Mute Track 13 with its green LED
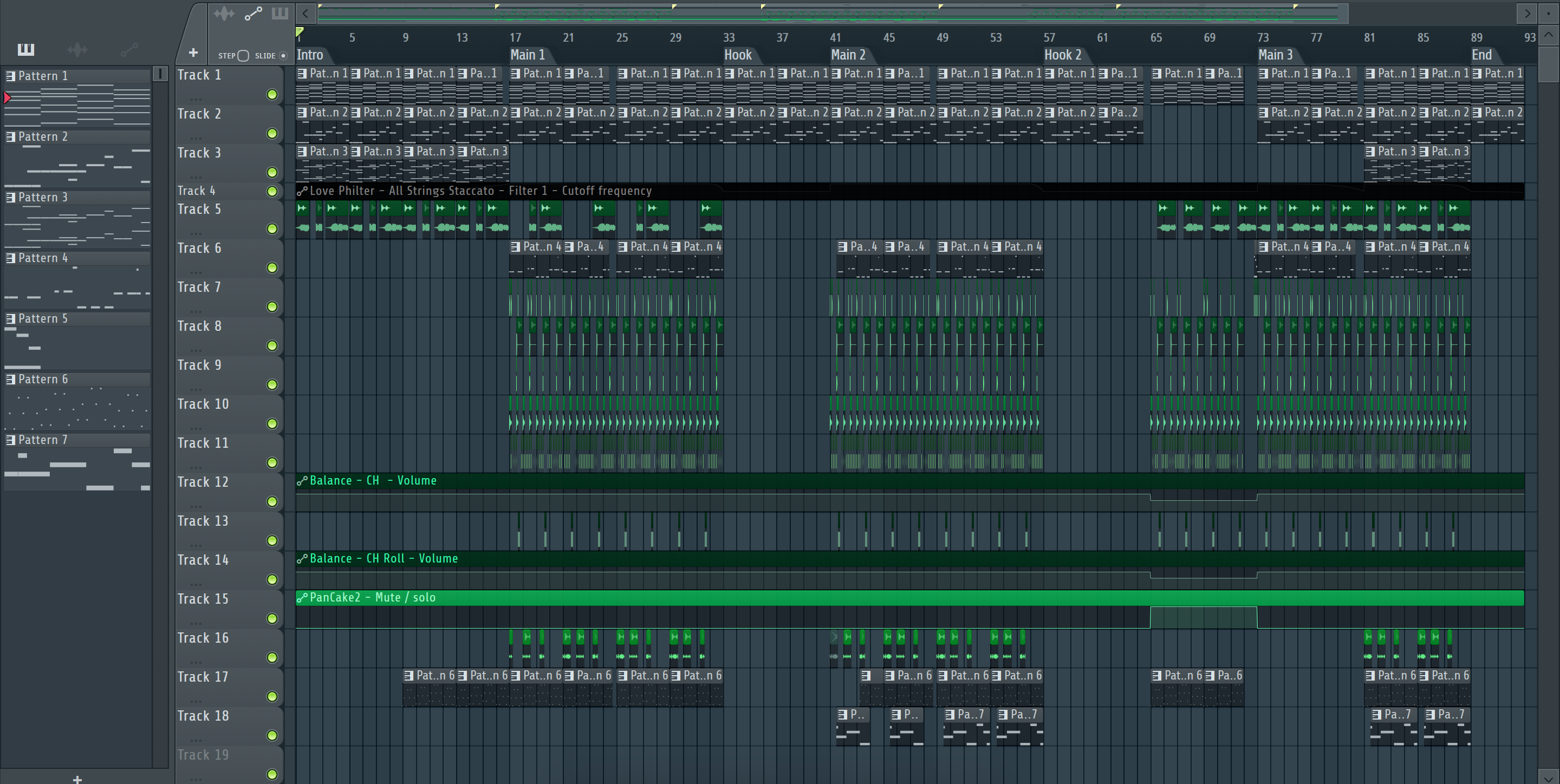 (272, 541)
